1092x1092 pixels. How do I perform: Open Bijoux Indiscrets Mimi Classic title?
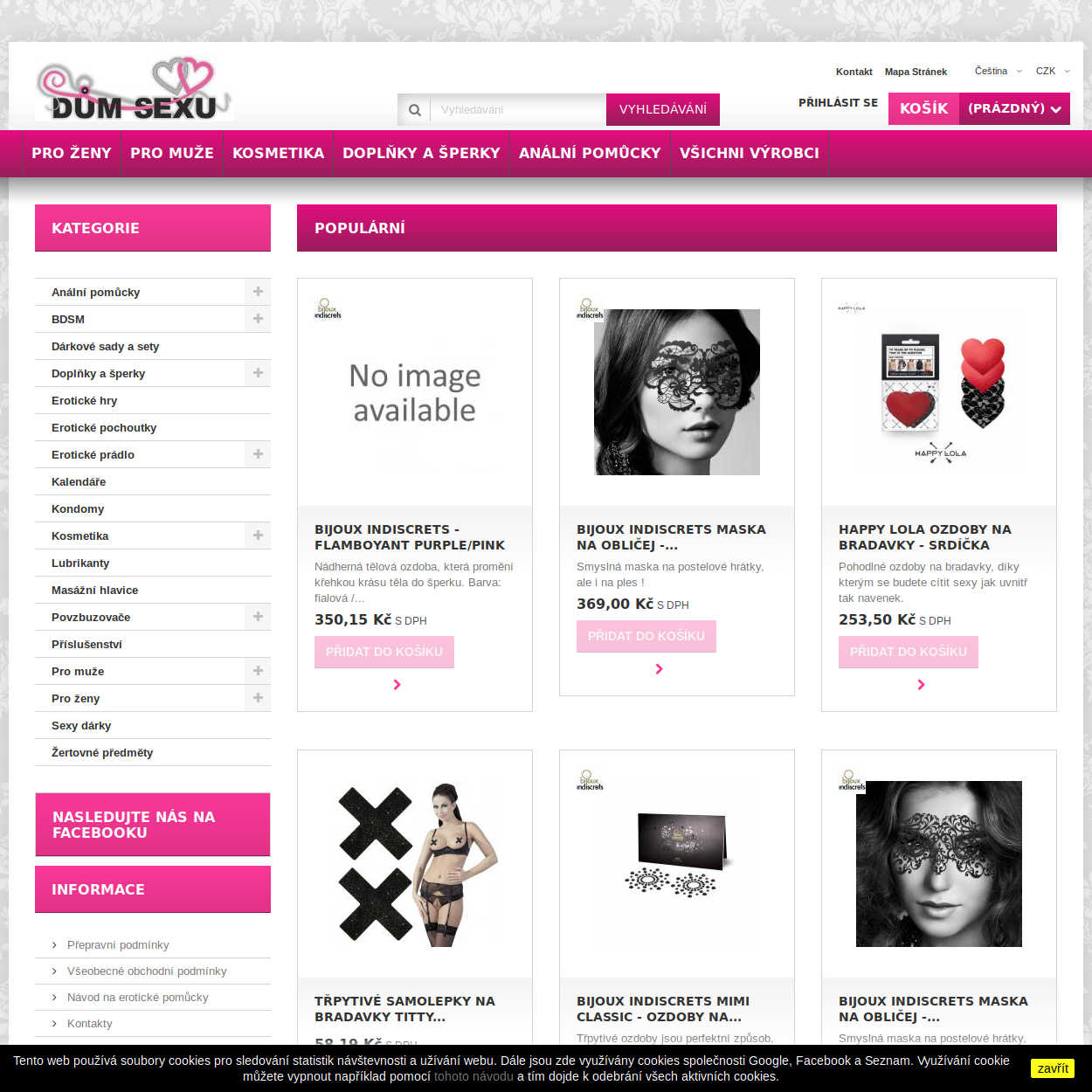663,1009
